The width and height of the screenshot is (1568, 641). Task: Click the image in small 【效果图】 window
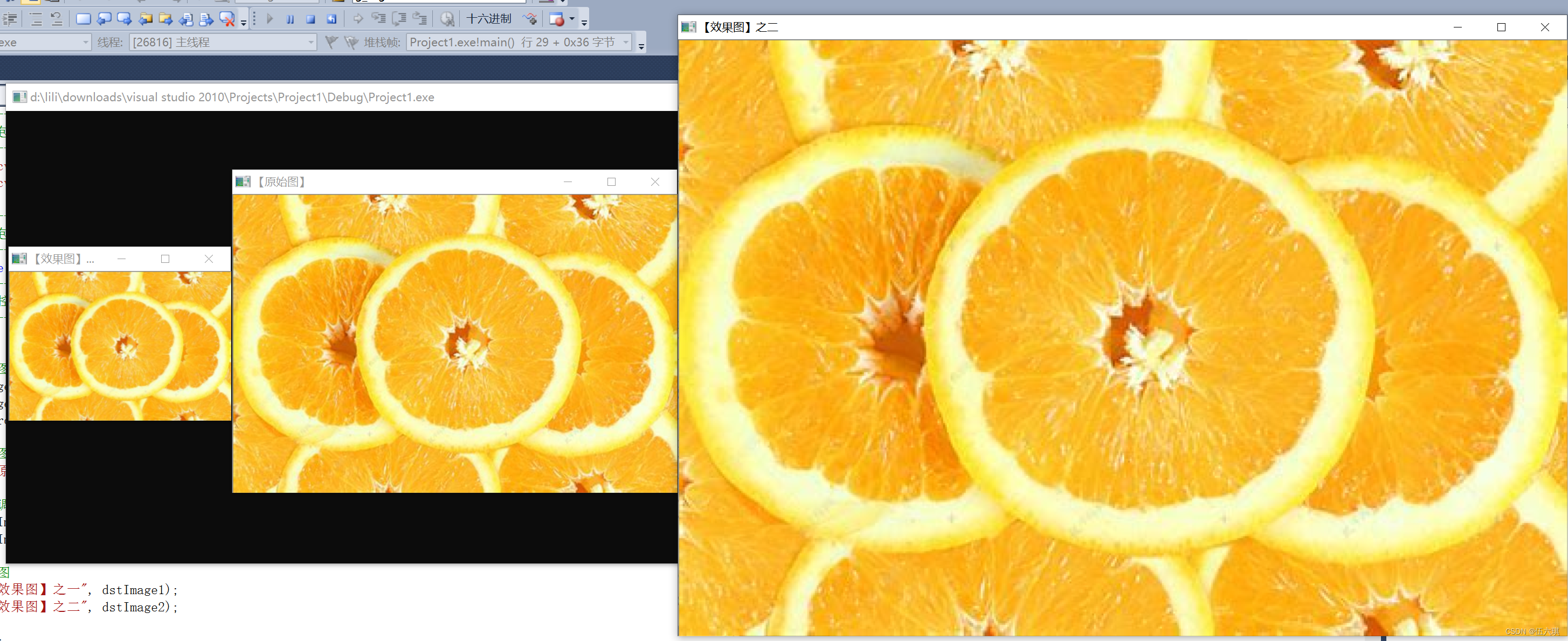point(120,346)
